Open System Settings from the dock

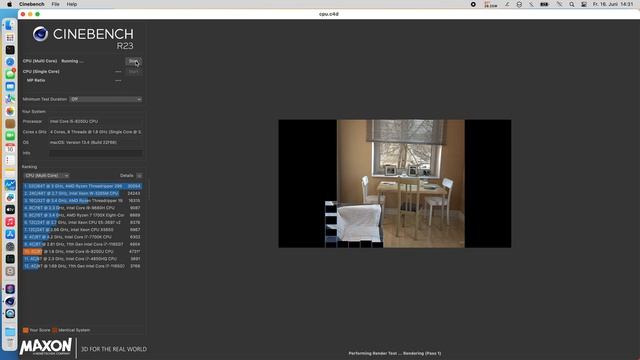pos(10,247)
